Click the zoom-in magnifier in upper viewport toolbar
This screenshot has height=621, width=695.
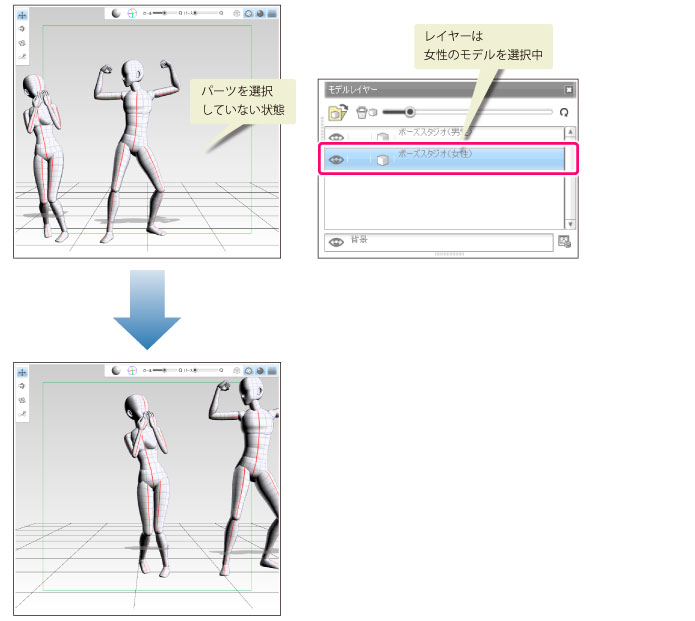pos(221,14)
